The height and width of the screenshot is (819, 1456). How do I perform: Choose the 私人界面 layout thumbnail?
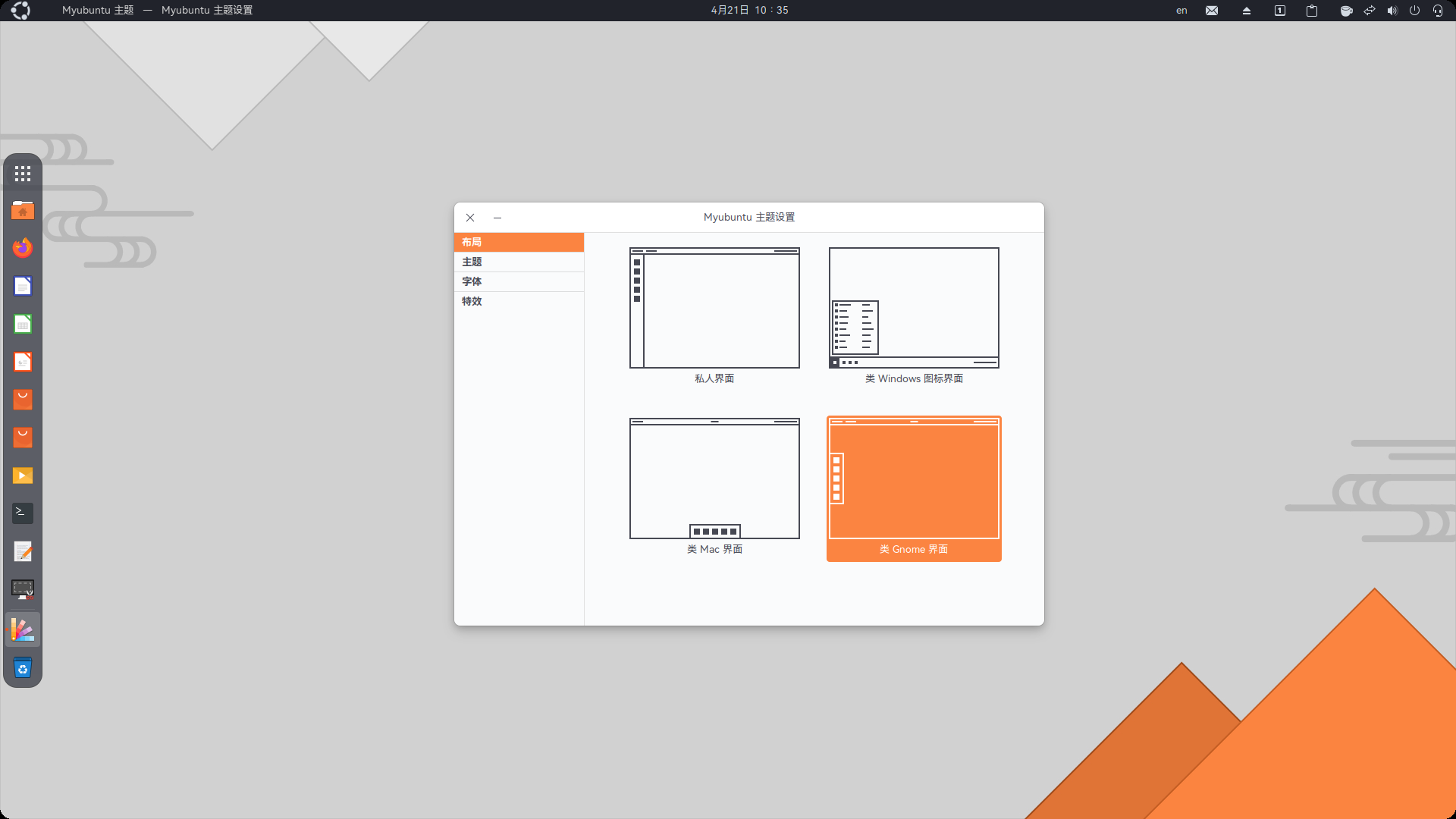point(714,316)
